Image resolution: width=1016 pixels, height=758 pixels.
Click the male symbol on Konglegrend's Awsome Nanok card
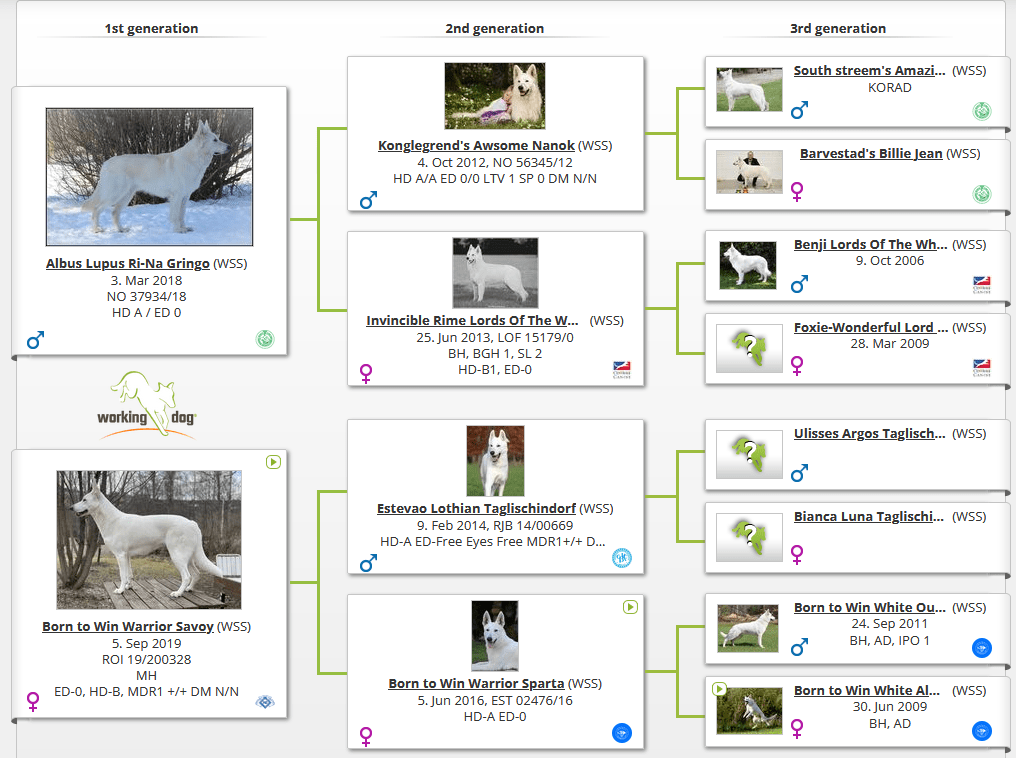tap(368, 201)
